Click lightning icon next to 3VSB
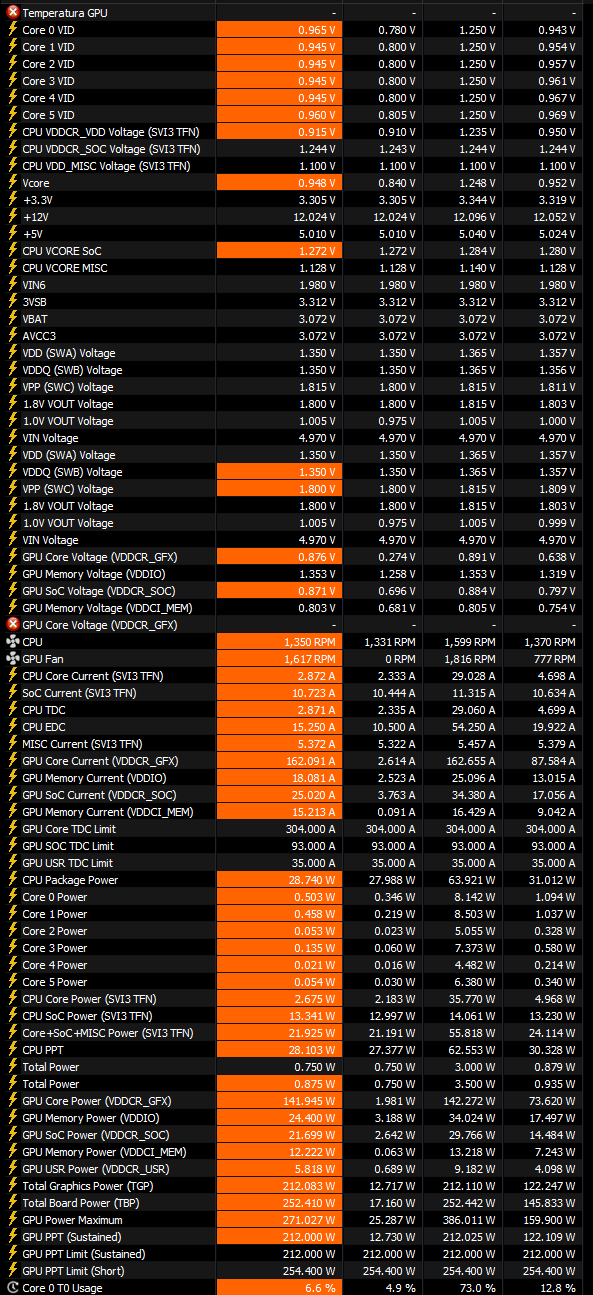The image size is (593, 1295). click(x=13, y=302)
